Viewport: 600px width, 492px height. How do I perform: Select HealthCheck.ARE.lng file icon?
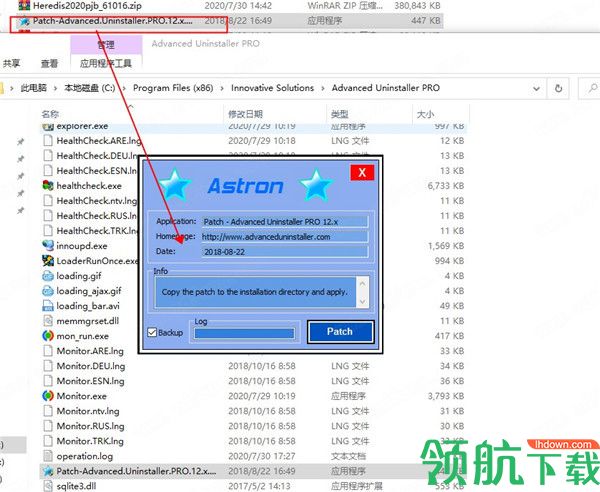point(47,141)
